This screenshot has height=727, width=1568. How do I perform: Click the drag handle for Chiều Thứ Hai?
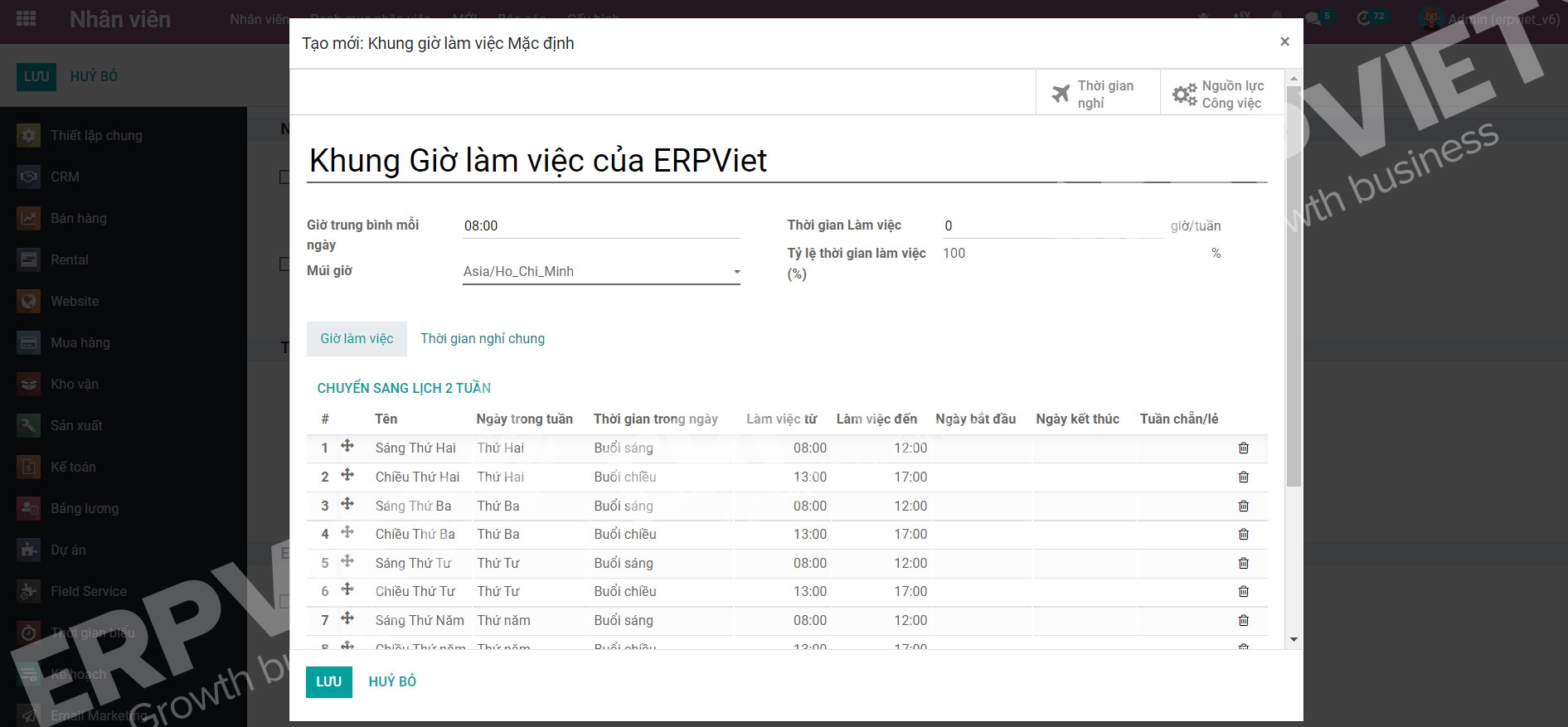tap(347, 476)
